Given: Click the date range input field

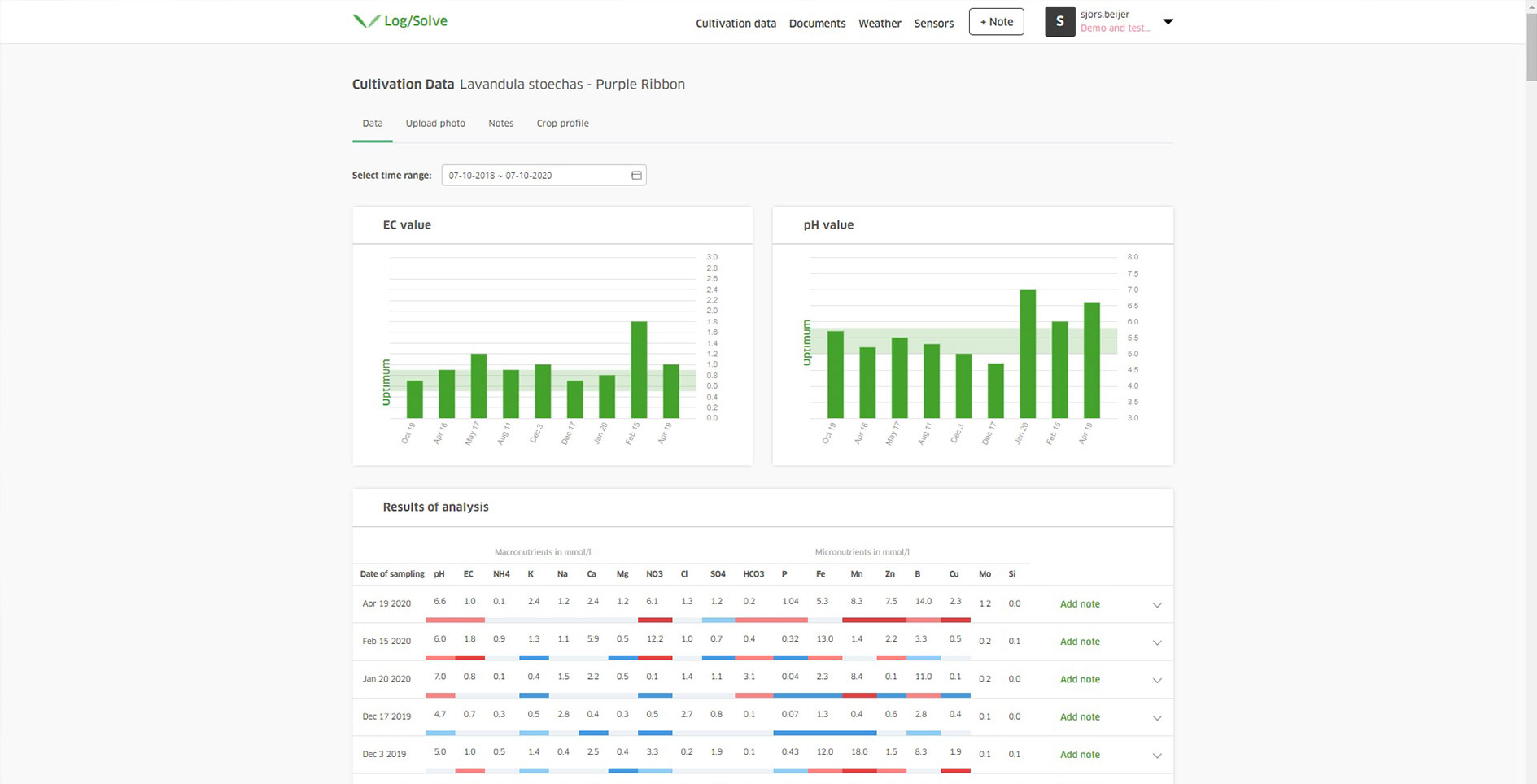Looking at the screenshot, I should tap(529, 175).
